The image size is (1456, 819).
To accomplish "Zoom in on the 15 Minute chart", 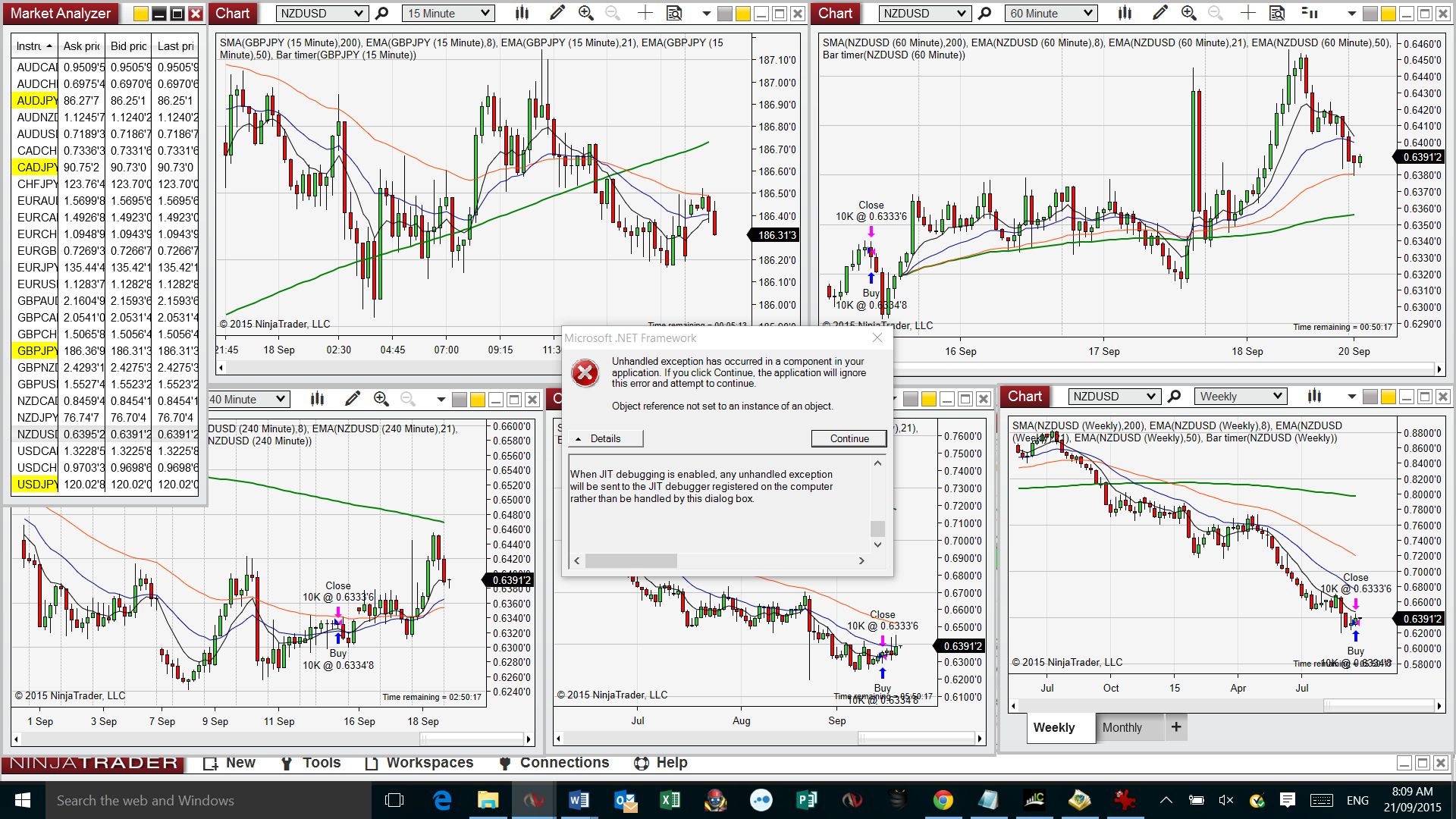I will [x=585, y=13].
